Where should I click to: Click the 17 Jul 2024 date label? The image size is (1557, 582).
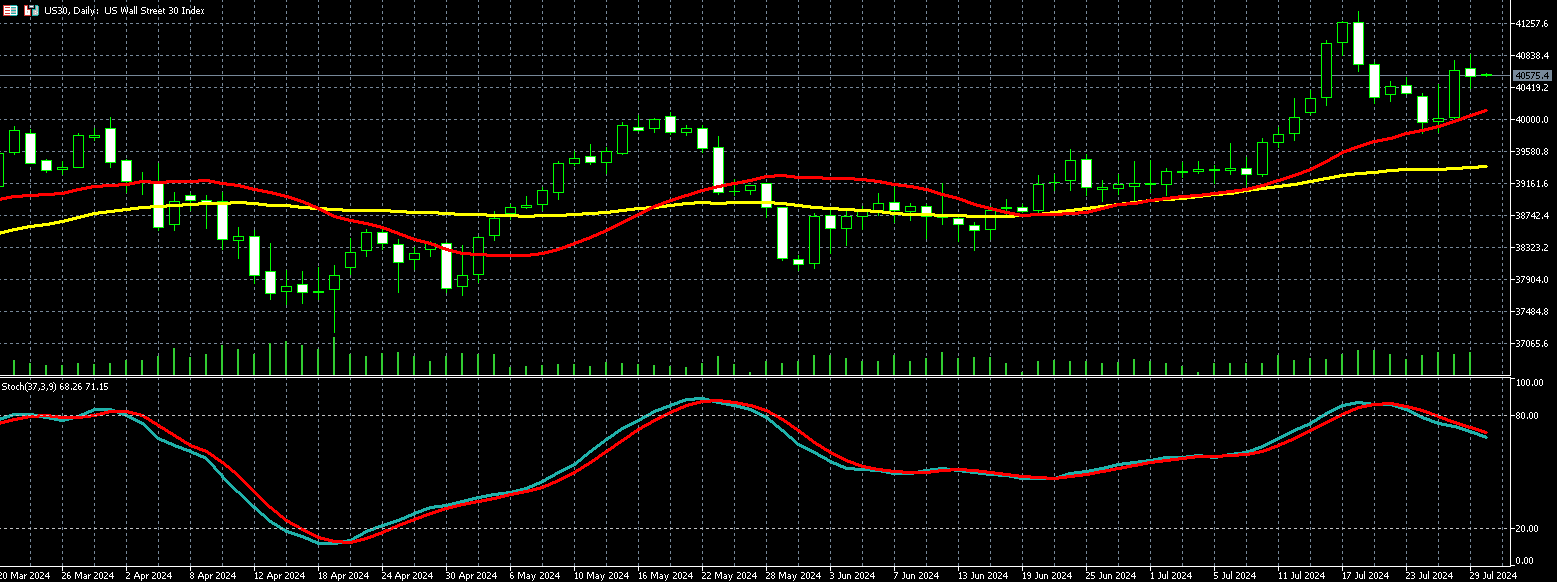click(1365, 576)
